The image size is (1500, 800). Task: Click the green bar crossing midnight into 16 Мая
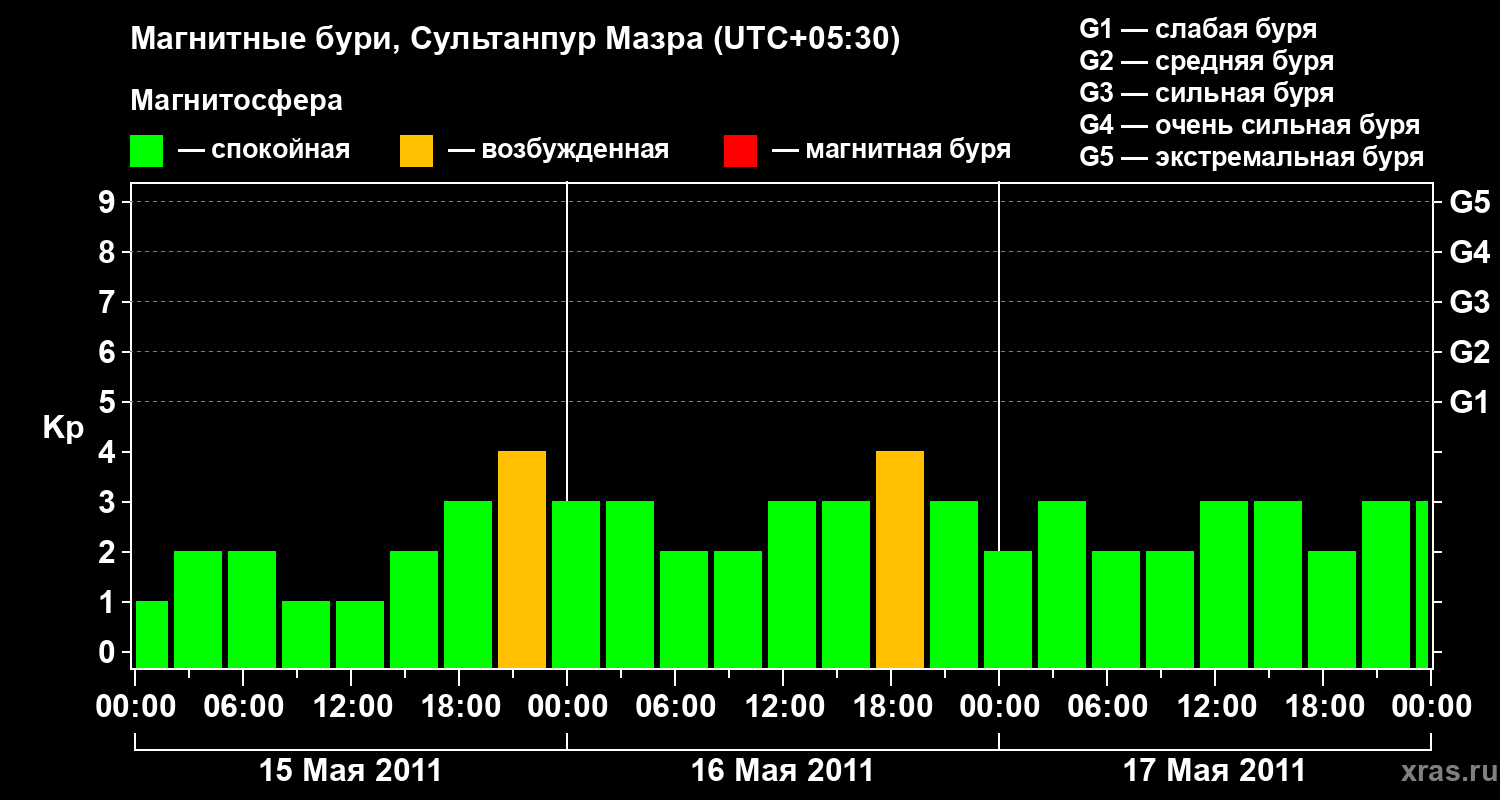coord(576,585)
